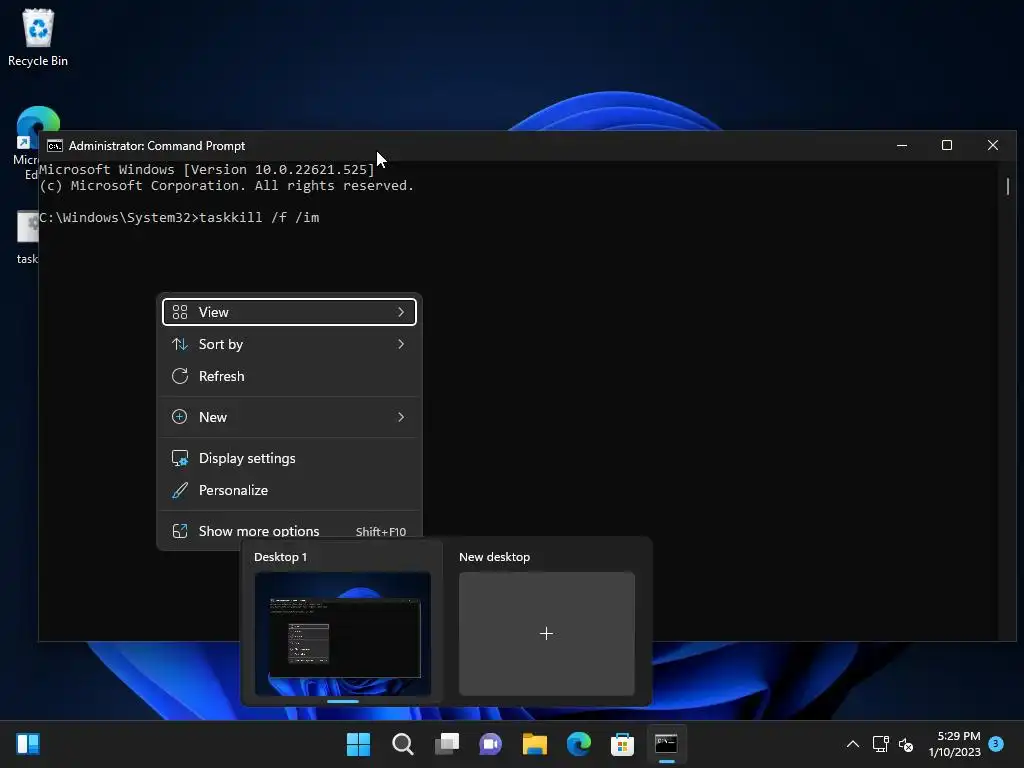Minimize the Command Prompt window

click(x=902, y=146)
